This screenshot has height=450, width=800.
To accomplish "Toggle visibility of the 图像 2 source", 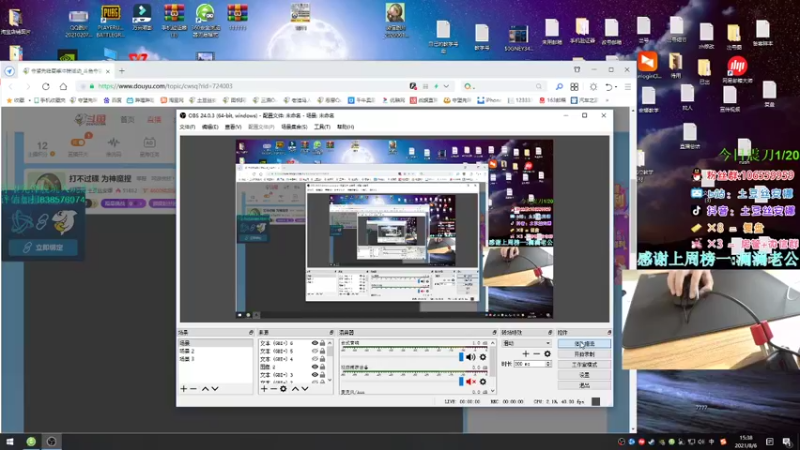I will click(315, 366).
